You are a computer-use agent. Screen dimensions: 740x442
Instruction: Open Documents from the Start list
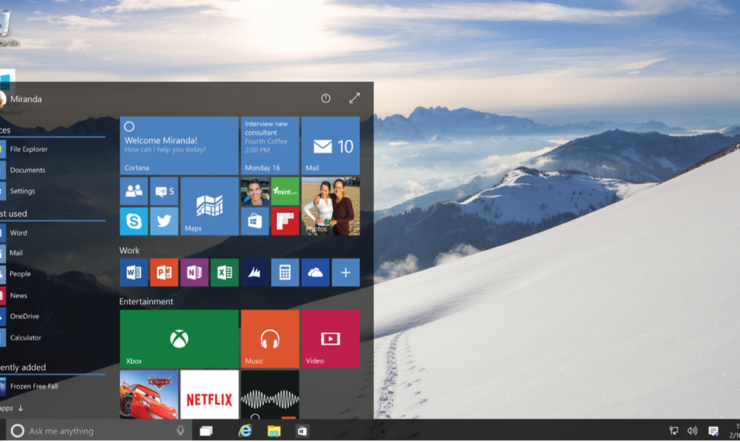tap(23, 170)
